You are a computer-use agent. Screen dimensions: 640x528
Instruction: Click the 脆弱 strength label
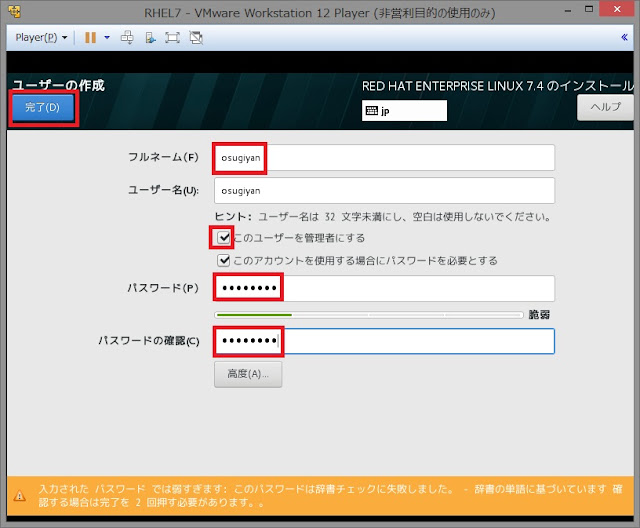coord(539,315)
